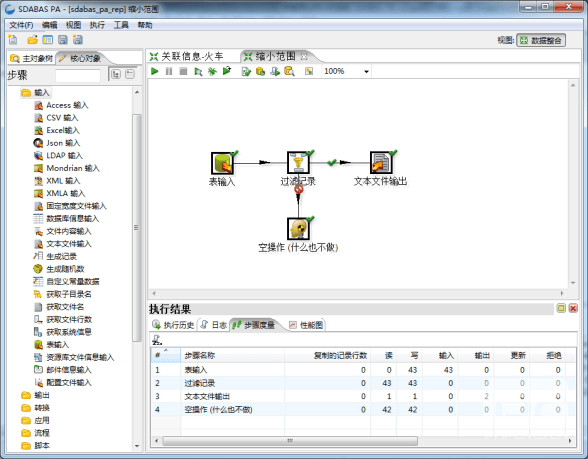Select the 主对象树 tab

pos(32,58)
